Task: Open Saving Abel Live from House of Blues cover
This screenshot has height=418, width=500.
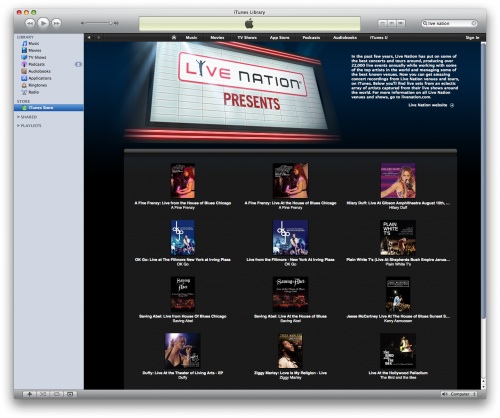Action: click(x=183, y=294)
